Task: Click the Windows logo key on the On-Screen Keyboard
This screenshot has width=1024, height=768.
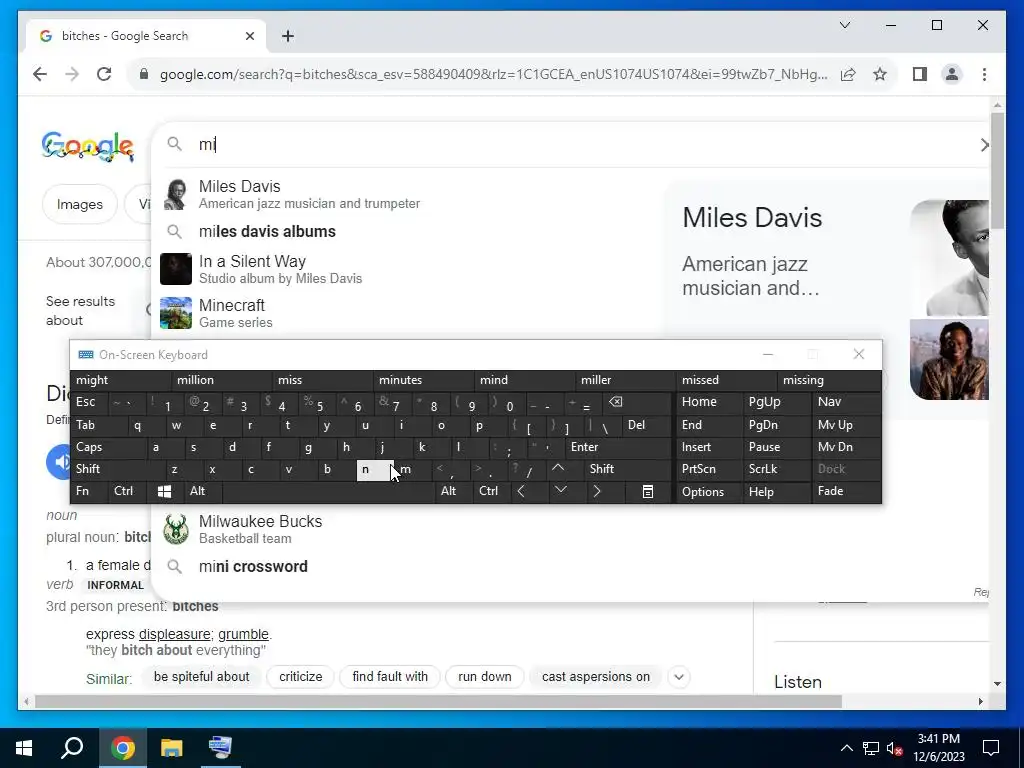Action: coord(165,491)
